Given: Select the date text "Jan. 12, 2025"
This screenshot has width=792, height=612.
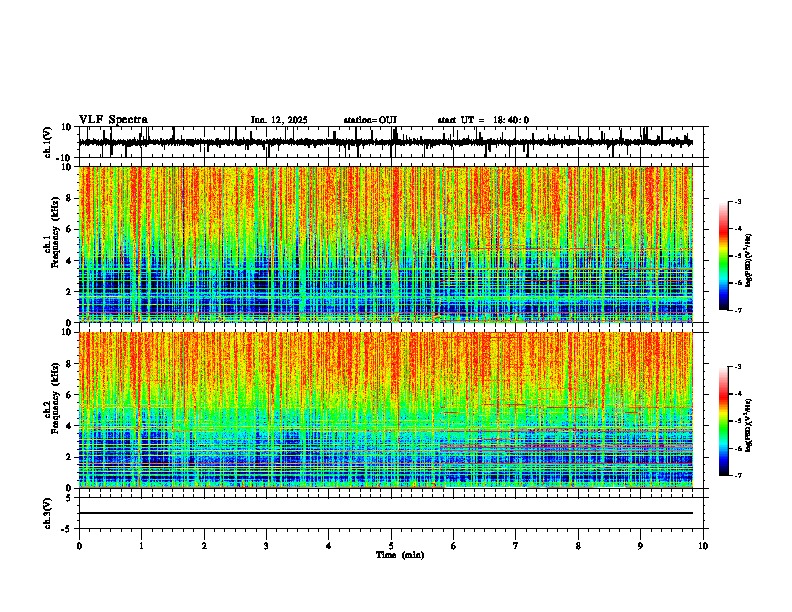Looking at the screenshot, I should tap(279, 120).
